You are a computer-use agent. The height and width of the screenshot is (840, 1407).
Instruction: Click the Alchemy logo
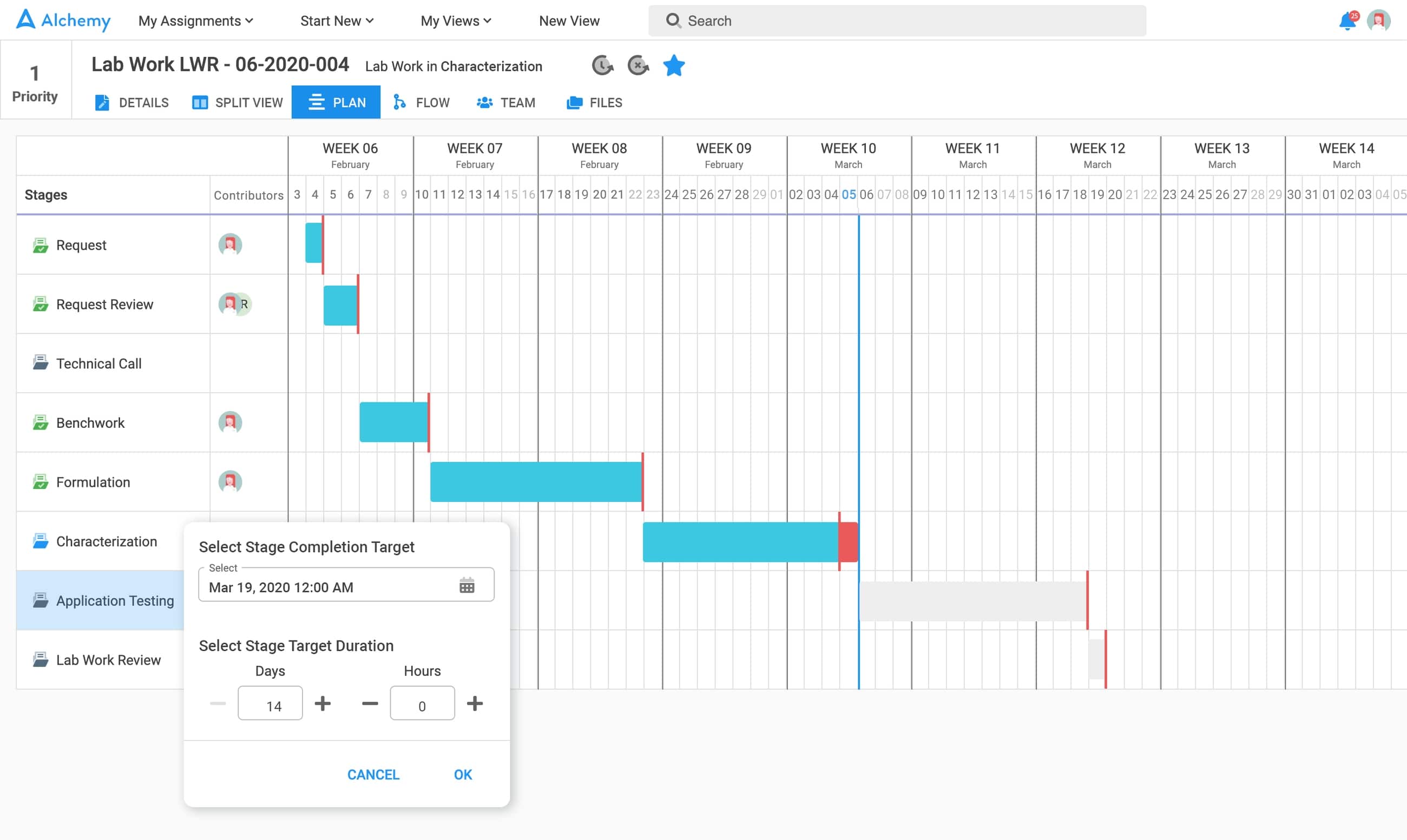point(62,20)
